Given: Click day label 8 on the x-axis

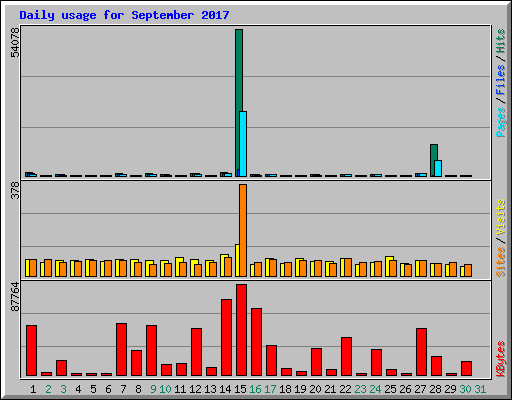Looking at the screenshot, I should pos(138,389).
